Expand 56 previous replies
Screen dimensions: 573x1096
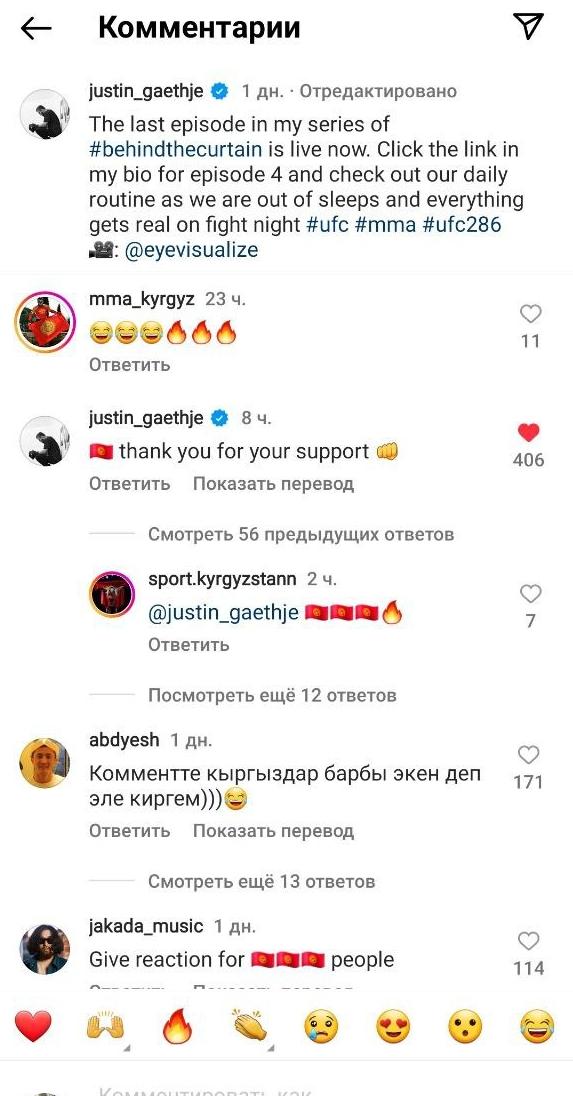click(x=301, y=535)
